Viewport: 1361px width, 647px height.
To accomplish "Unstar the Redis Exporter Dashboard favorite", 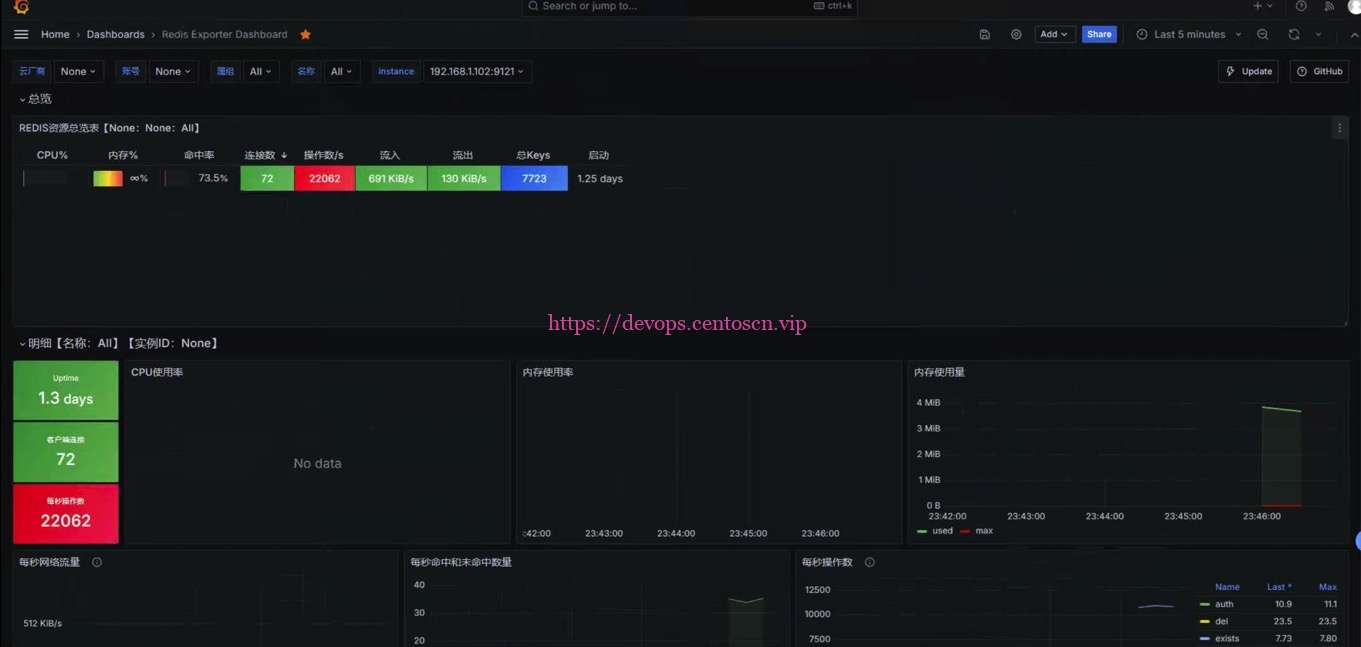I will [x=305, y=33].
